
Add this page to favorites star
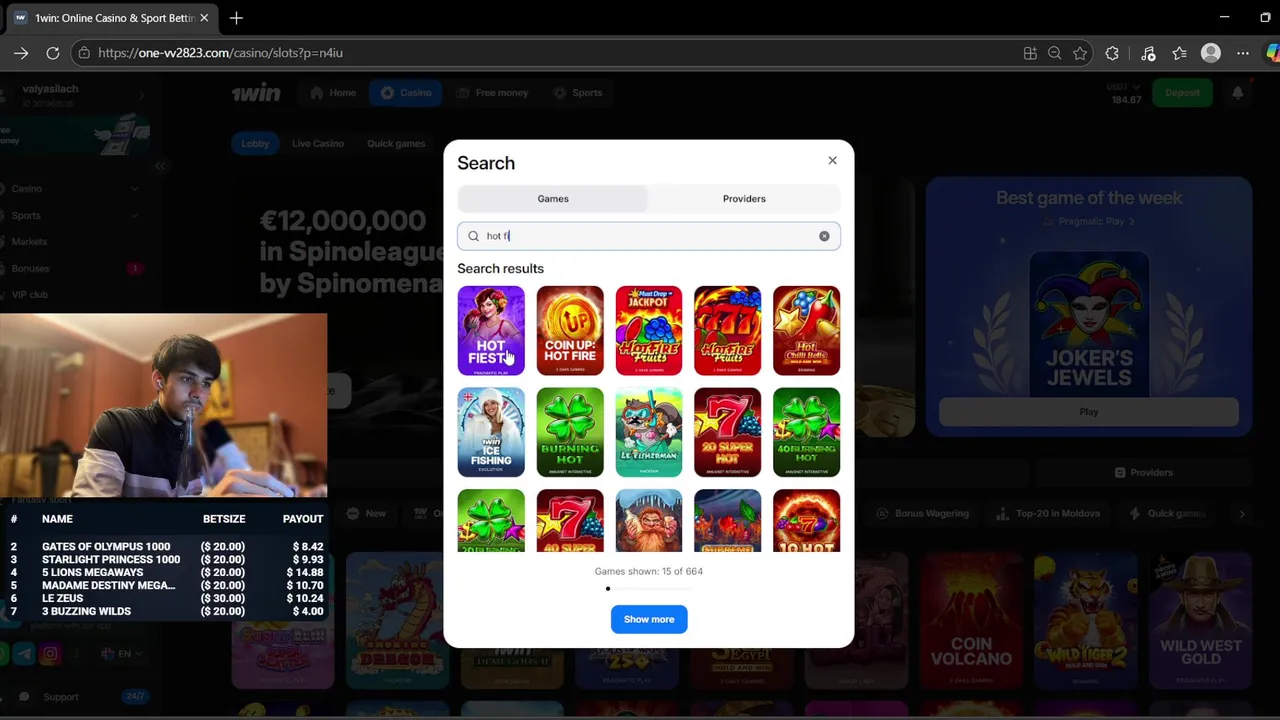pos(1080,53)
